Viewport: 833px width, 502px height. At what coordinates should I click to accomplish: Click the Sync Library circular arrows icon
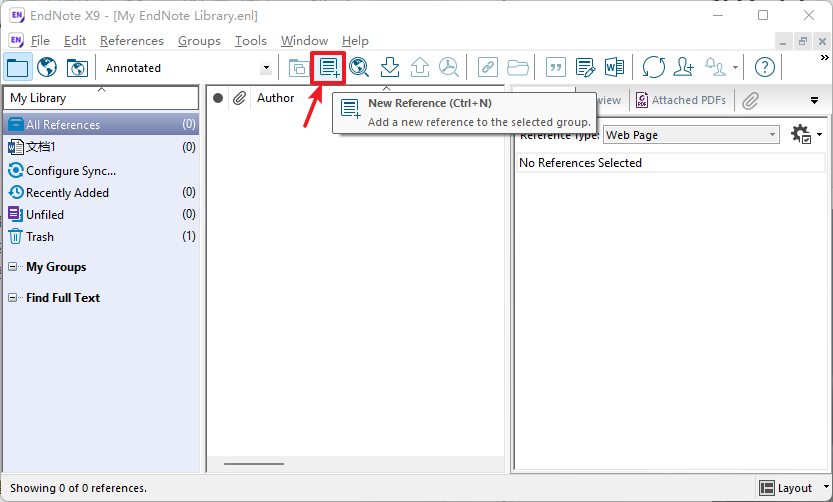coord(653,67)
